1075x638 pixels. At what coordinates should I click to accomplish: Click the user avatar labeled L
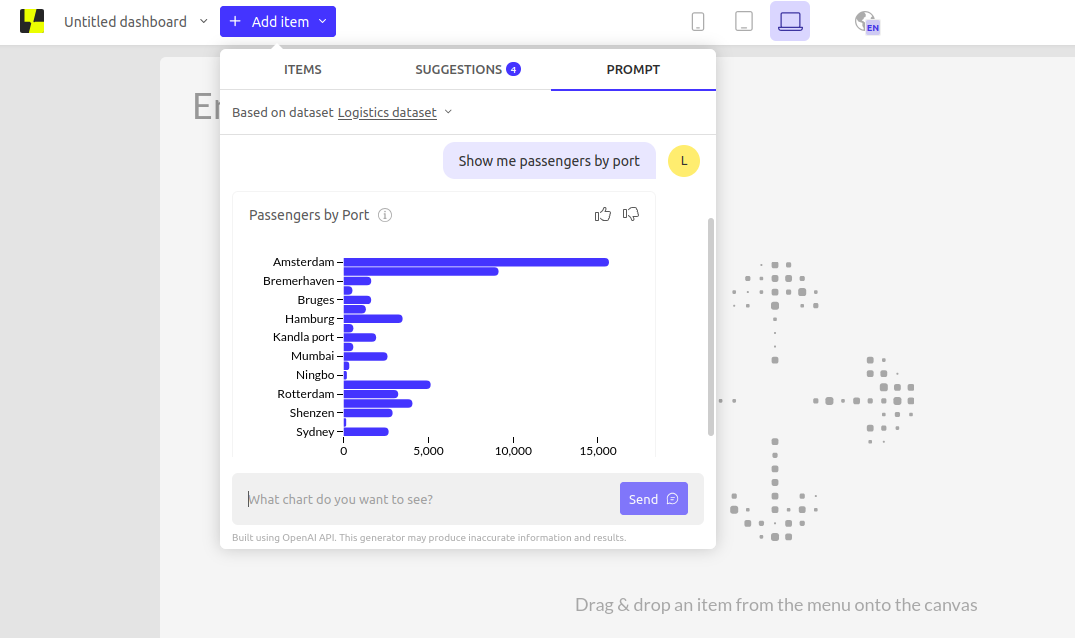tap(684, 161)
